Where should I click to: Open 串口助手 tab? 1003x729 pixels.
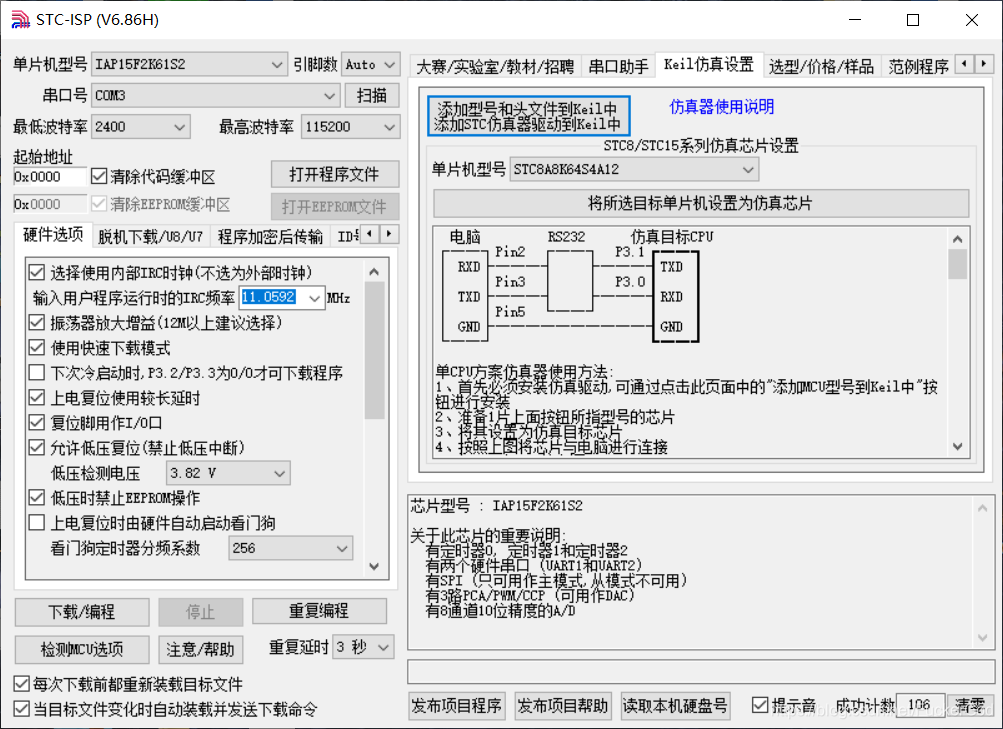coord(618,67)
